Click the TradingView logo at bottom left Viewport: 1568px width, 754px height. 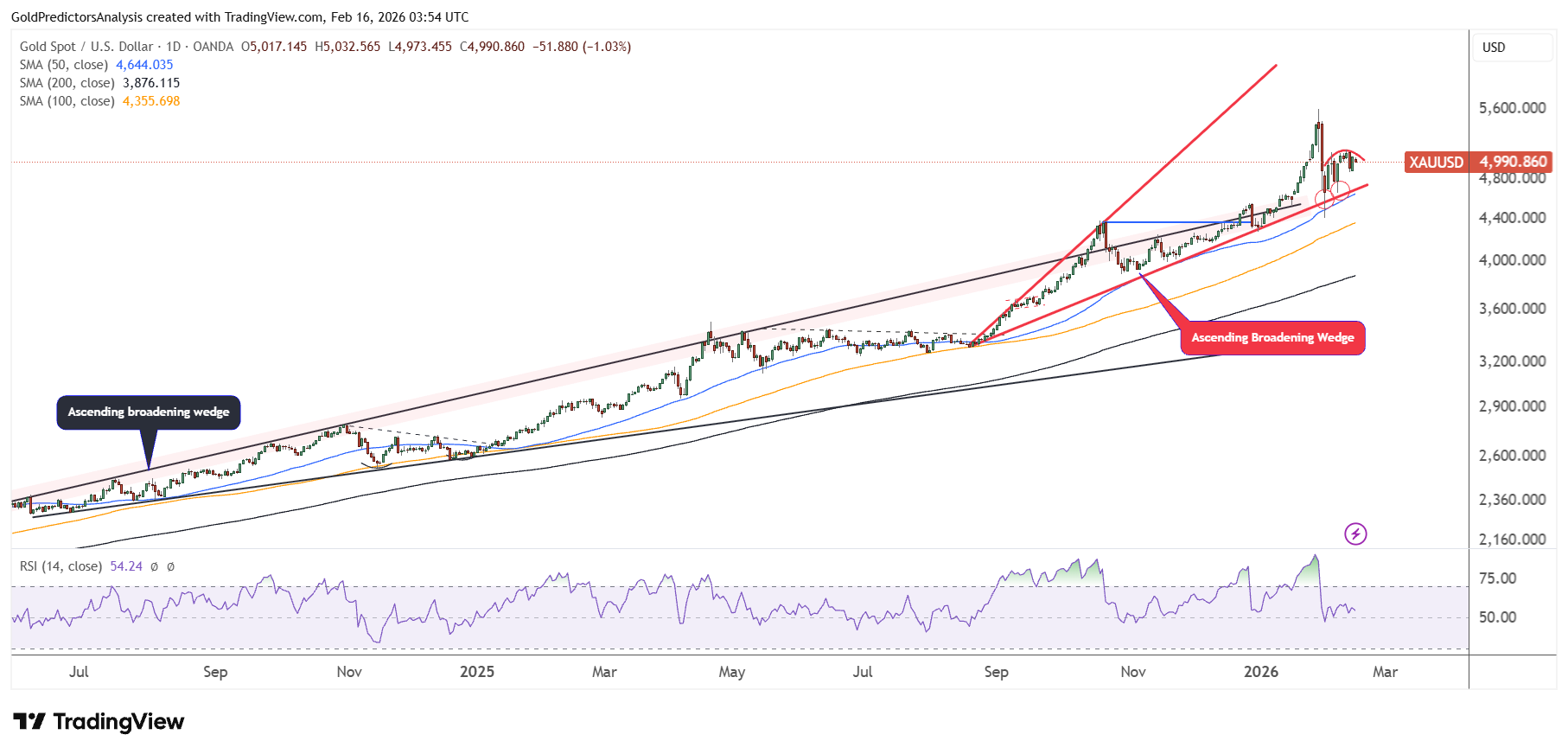click(99, 721)
